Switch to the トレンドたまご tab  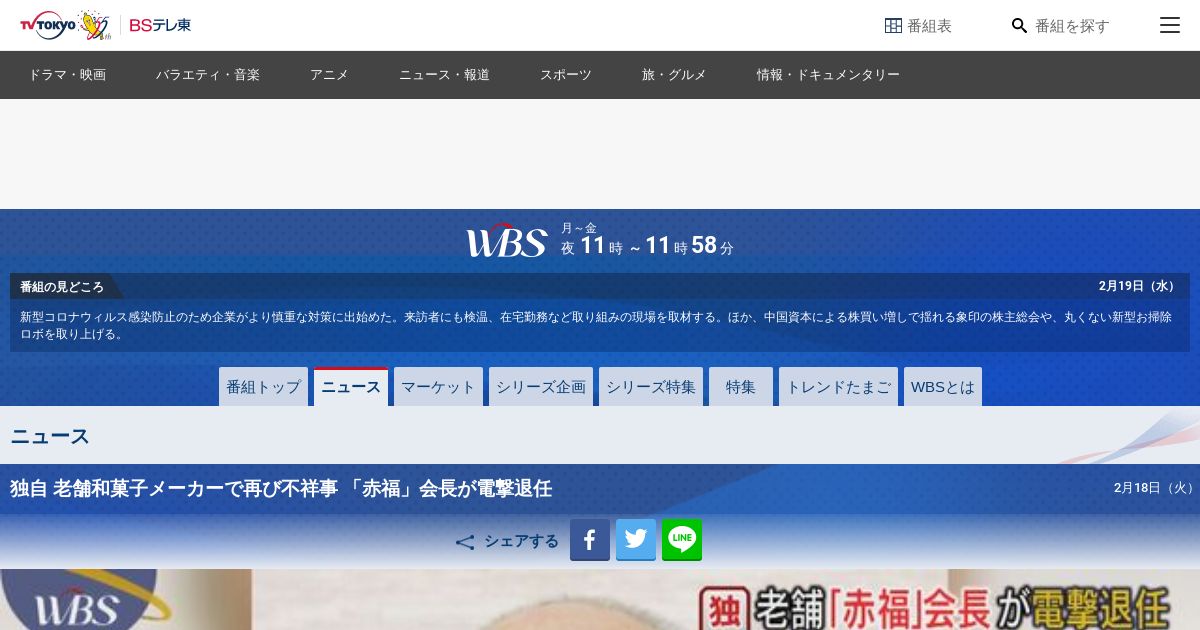click(838, 386)
